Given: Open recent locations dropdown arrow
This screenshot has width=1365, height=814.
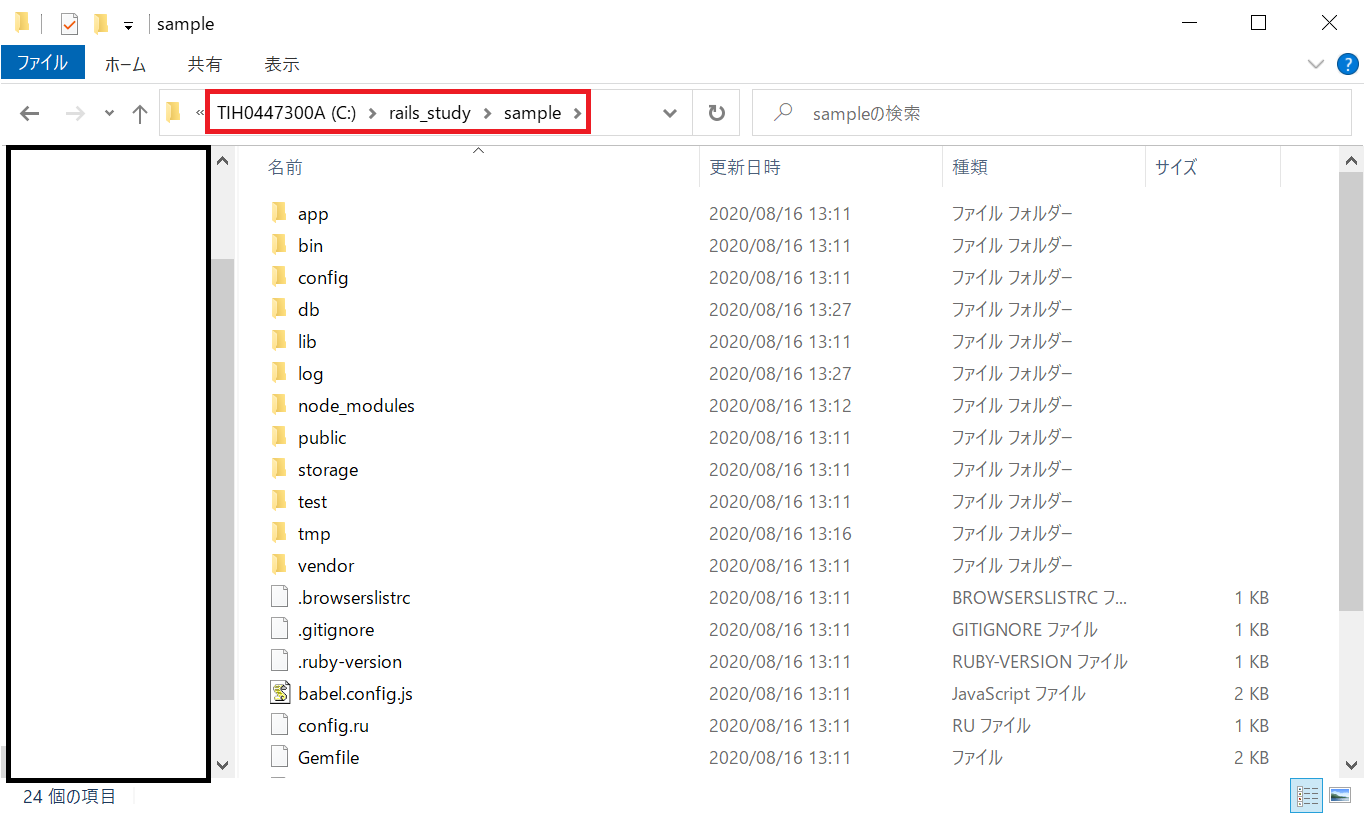Looking at the screenshot, I should click(x=109, y=114).
